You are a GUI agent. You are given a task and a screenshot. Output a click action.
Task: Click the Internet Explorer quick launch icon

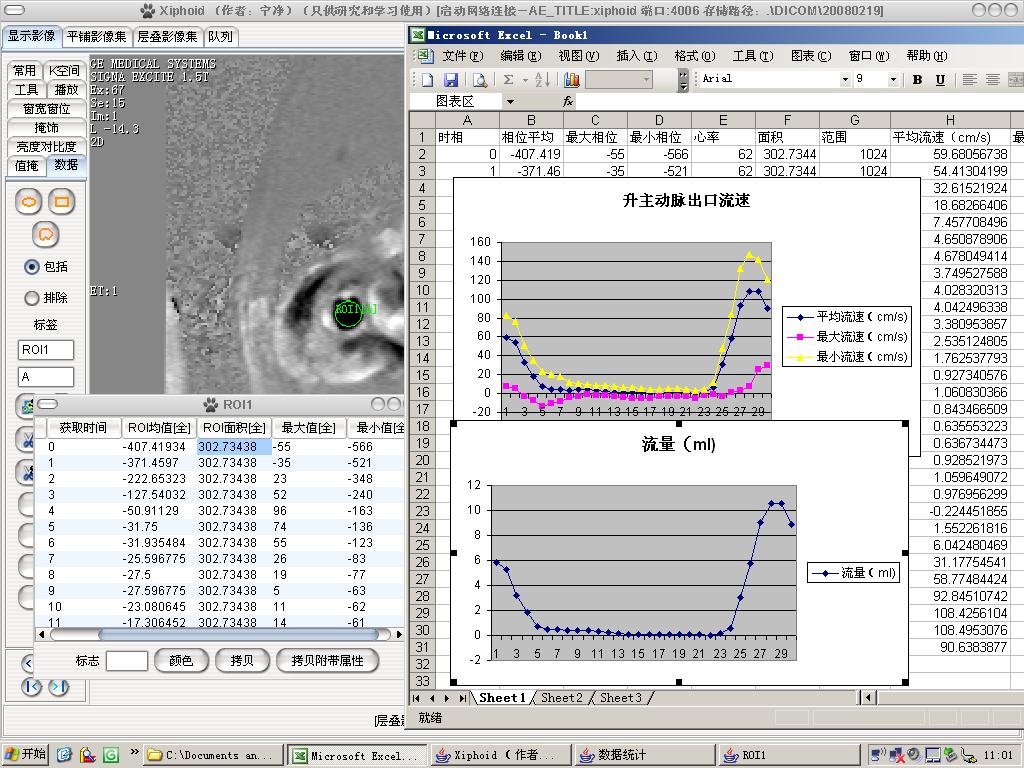click(x=64, y=754)
